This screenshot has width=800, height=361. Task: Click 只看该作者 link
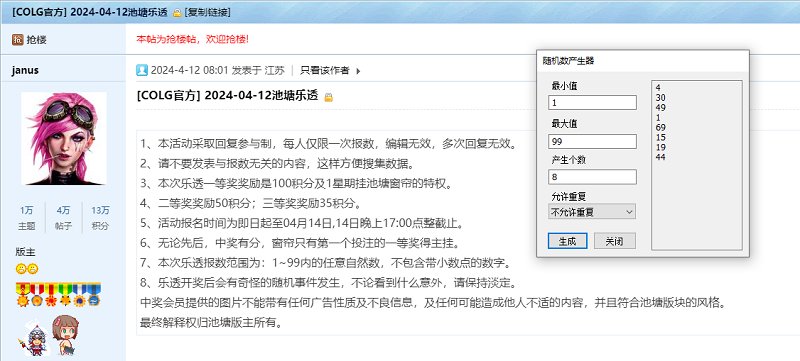[324, 71]
